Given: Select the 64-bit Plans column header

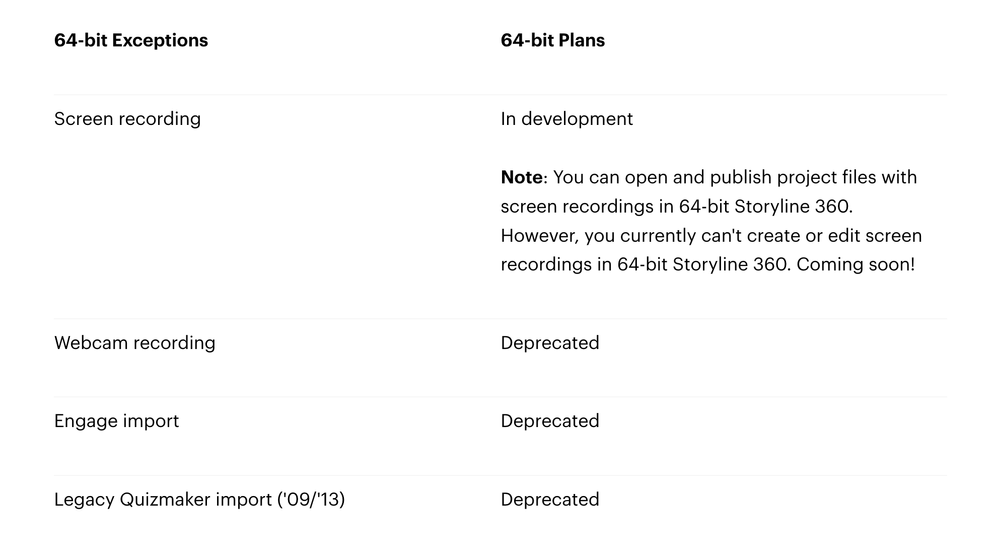Looking at the screenshot, I should point(552,41).
